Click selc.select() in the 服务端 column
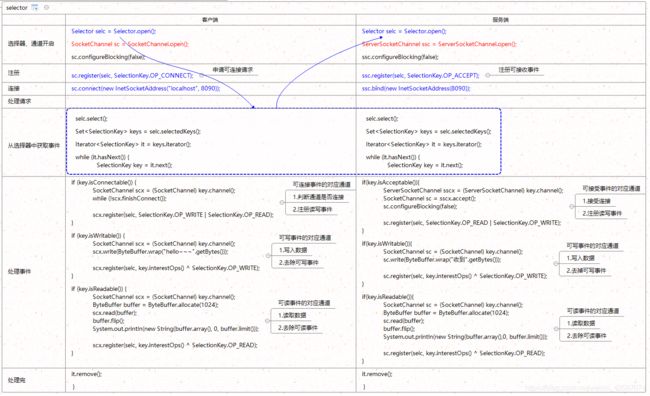 pyautogui.click(x=382, y=119)
